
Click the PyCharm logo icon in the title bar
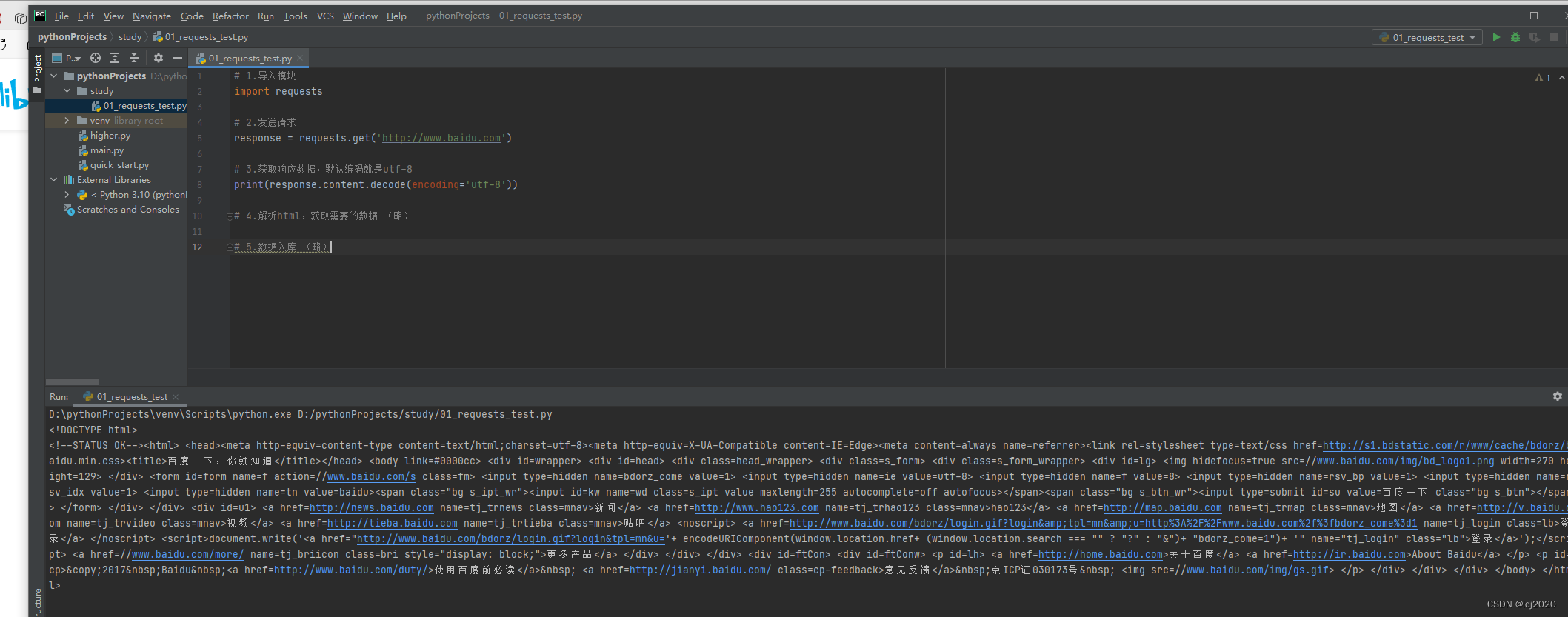(40, 16)
